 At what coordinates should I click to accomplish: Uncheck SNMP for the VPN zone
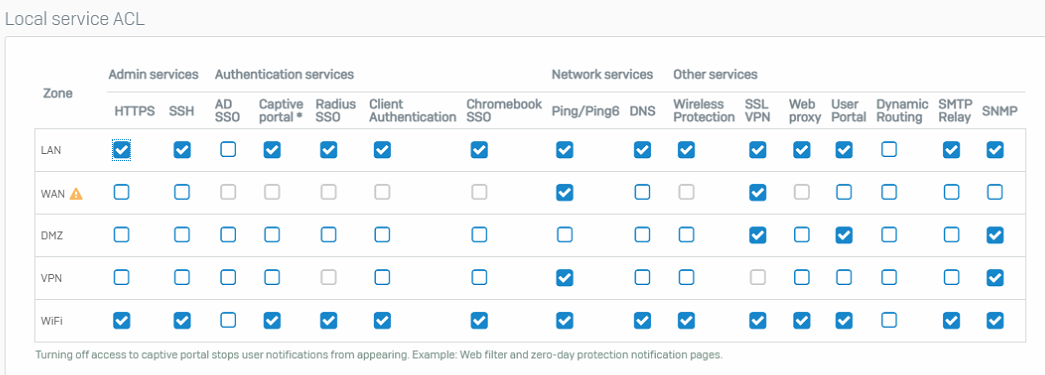[x=995, y=278]
